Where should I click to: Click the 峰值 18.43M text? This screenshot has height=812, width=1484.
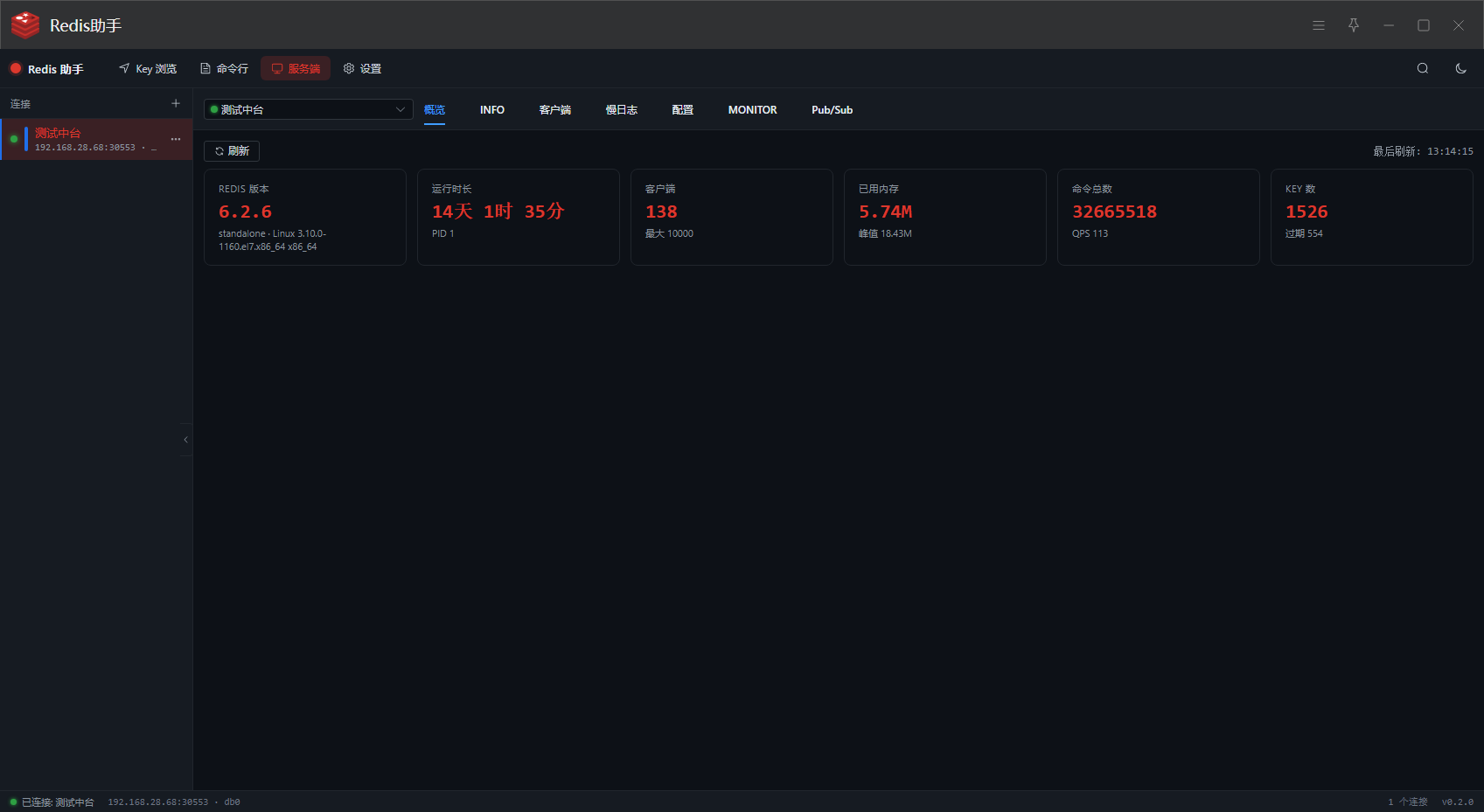[x=885, y=233]
